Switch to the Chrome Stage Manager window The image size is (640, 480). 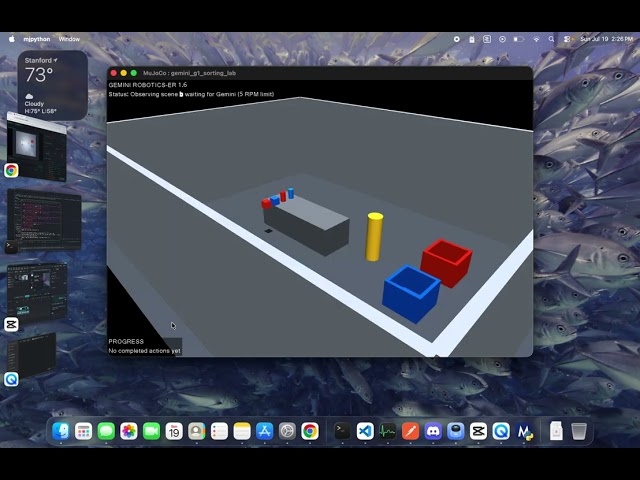(x=37, y=148)
